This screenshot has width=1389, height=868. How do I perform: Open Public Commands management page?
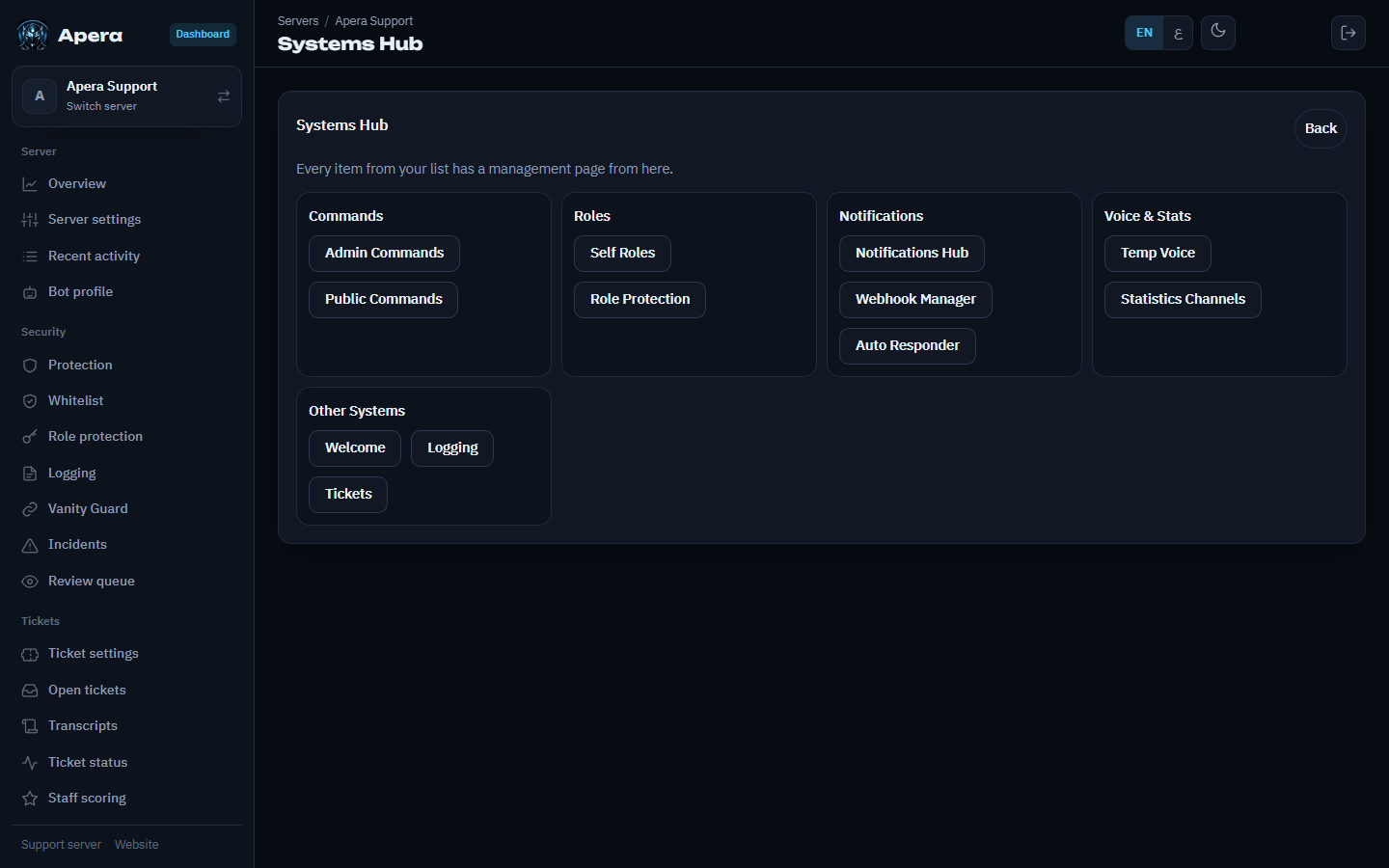pyautogui.click(x=383, y=300)
